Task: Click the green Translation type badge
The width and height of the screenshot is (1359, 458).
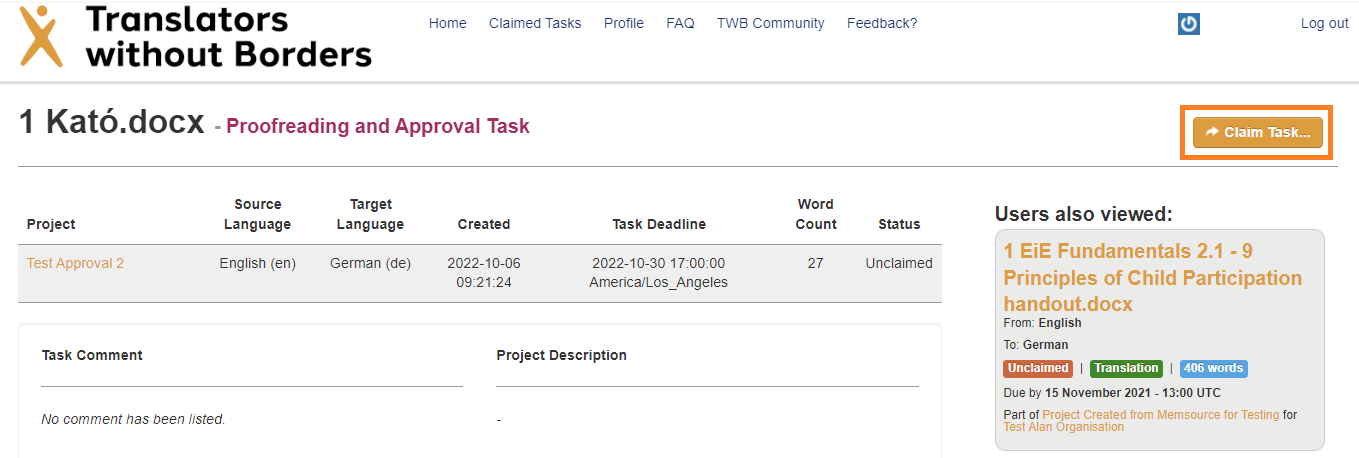Action: point(1126,368)
